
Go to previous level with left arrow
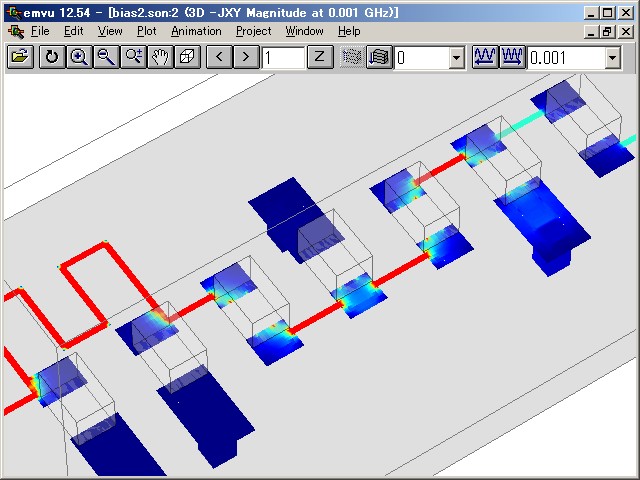pos(219,57)
